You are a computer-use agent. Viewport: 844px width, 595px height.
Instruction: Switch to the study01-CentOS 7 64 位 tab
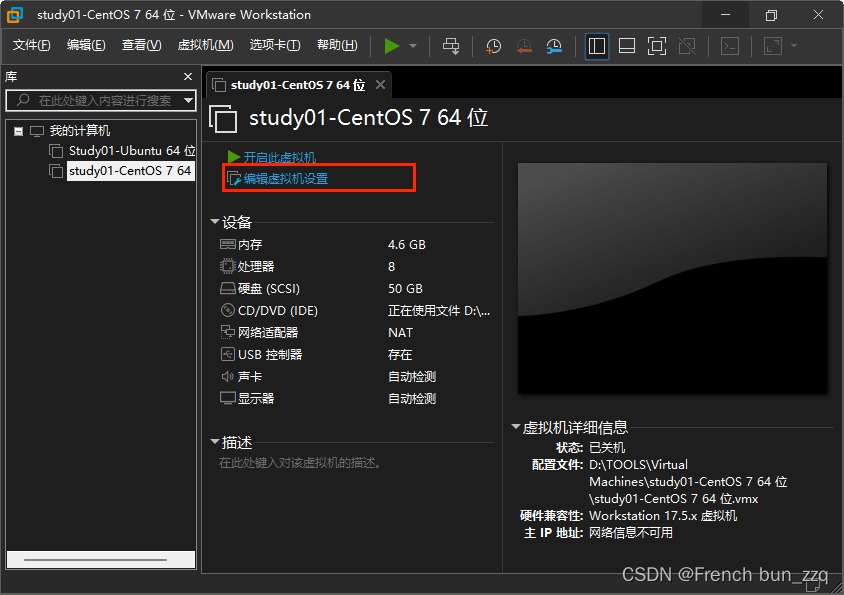pos(298,85)
